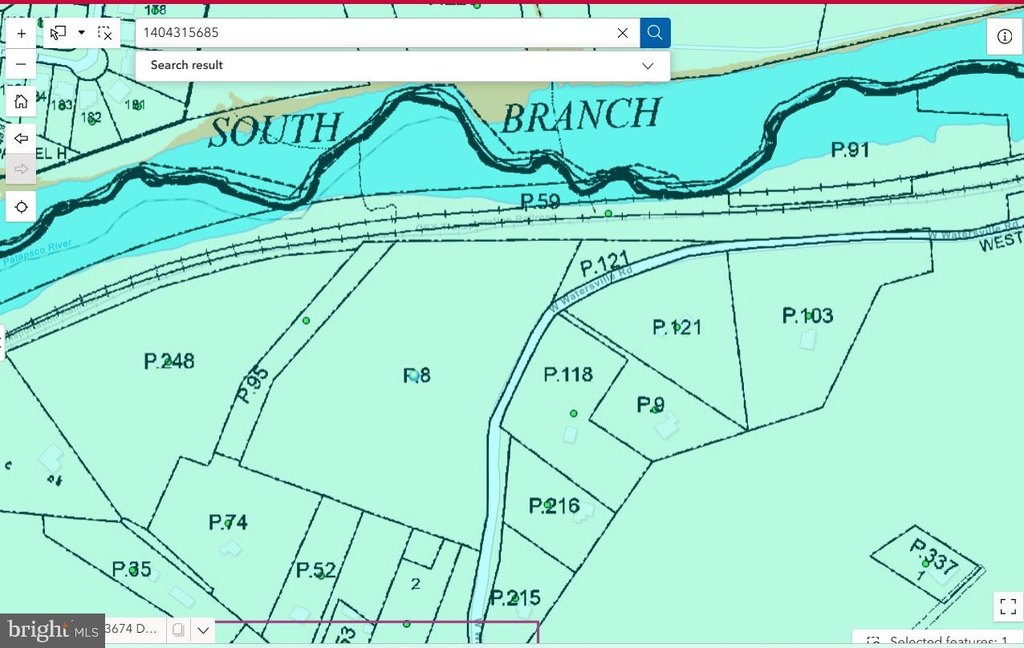This screenshot has height=648, width=1024.
Task: Open the map information panel
Action: point(1004,37)
